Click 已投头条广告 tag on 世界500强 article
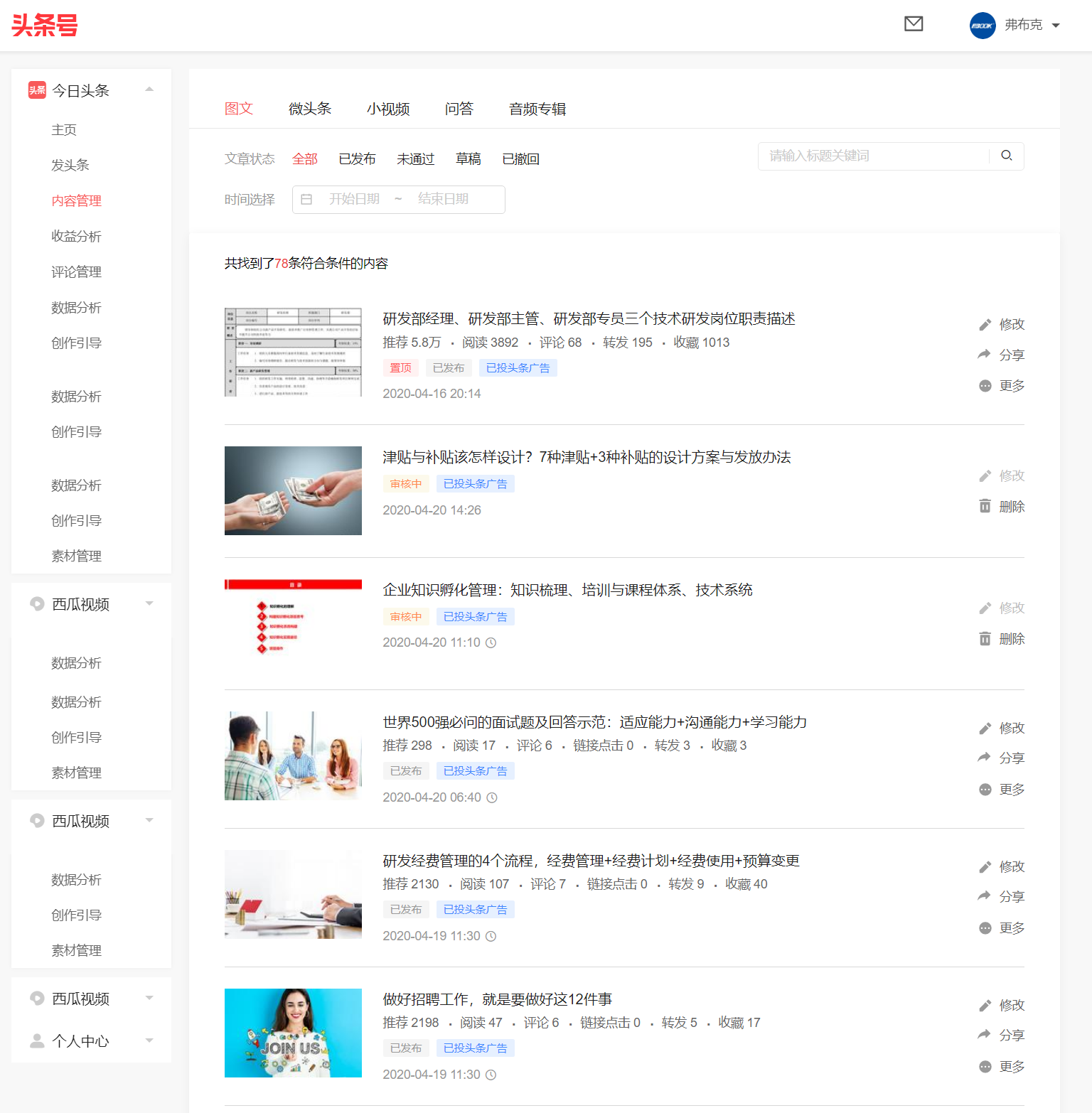Screen dimensions: 1092x1113 coord(475,771)
